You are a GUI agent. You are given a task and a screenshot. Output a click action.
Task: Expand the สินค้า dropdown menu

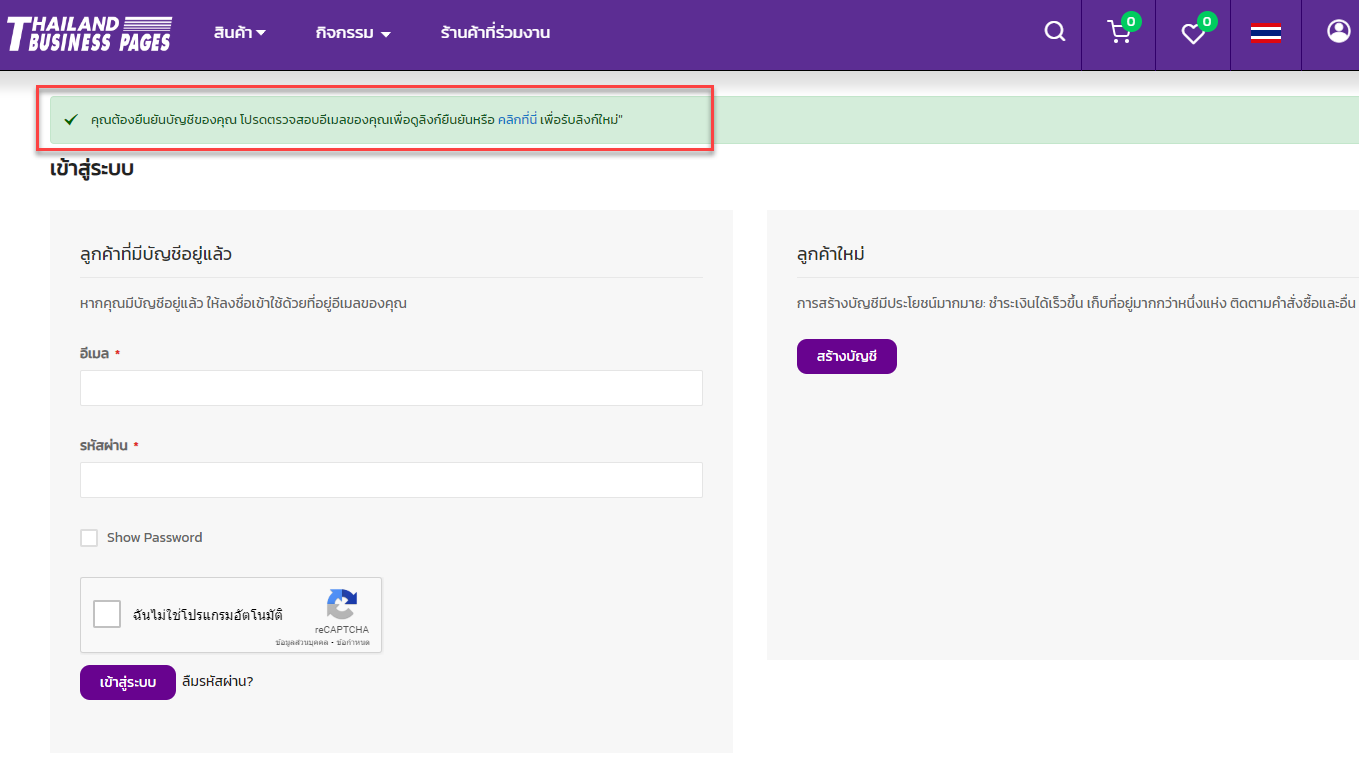tap(239, 33)
